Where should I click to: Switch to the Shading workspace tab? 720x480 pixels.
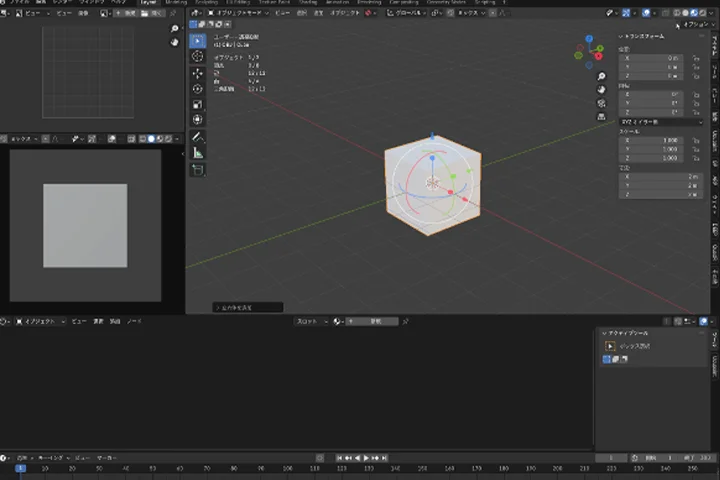click(x=307, y=2)
